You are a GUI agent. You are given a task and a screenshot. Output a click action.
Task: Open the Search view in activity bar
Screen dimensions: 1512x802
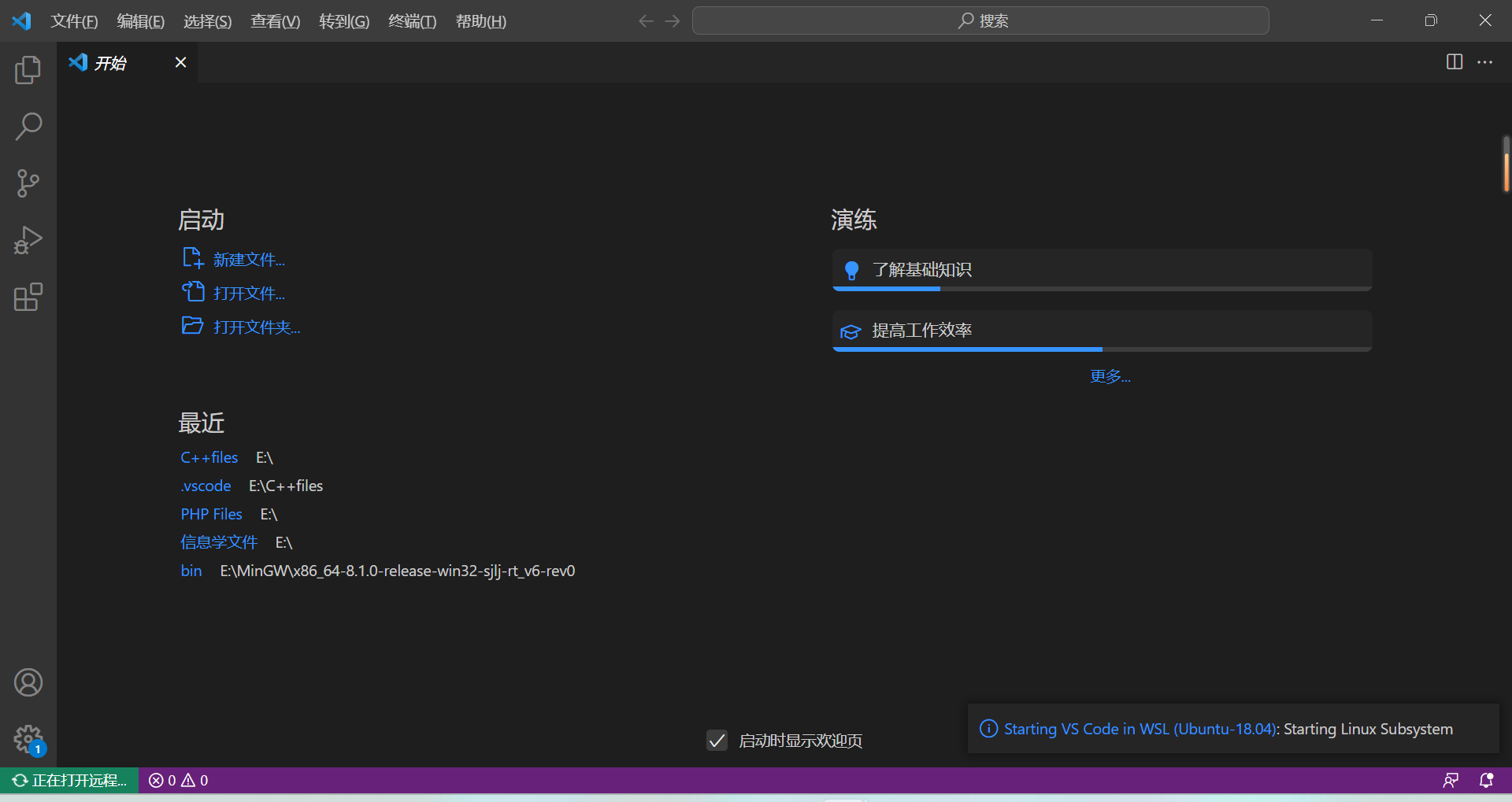coord(28,127)
